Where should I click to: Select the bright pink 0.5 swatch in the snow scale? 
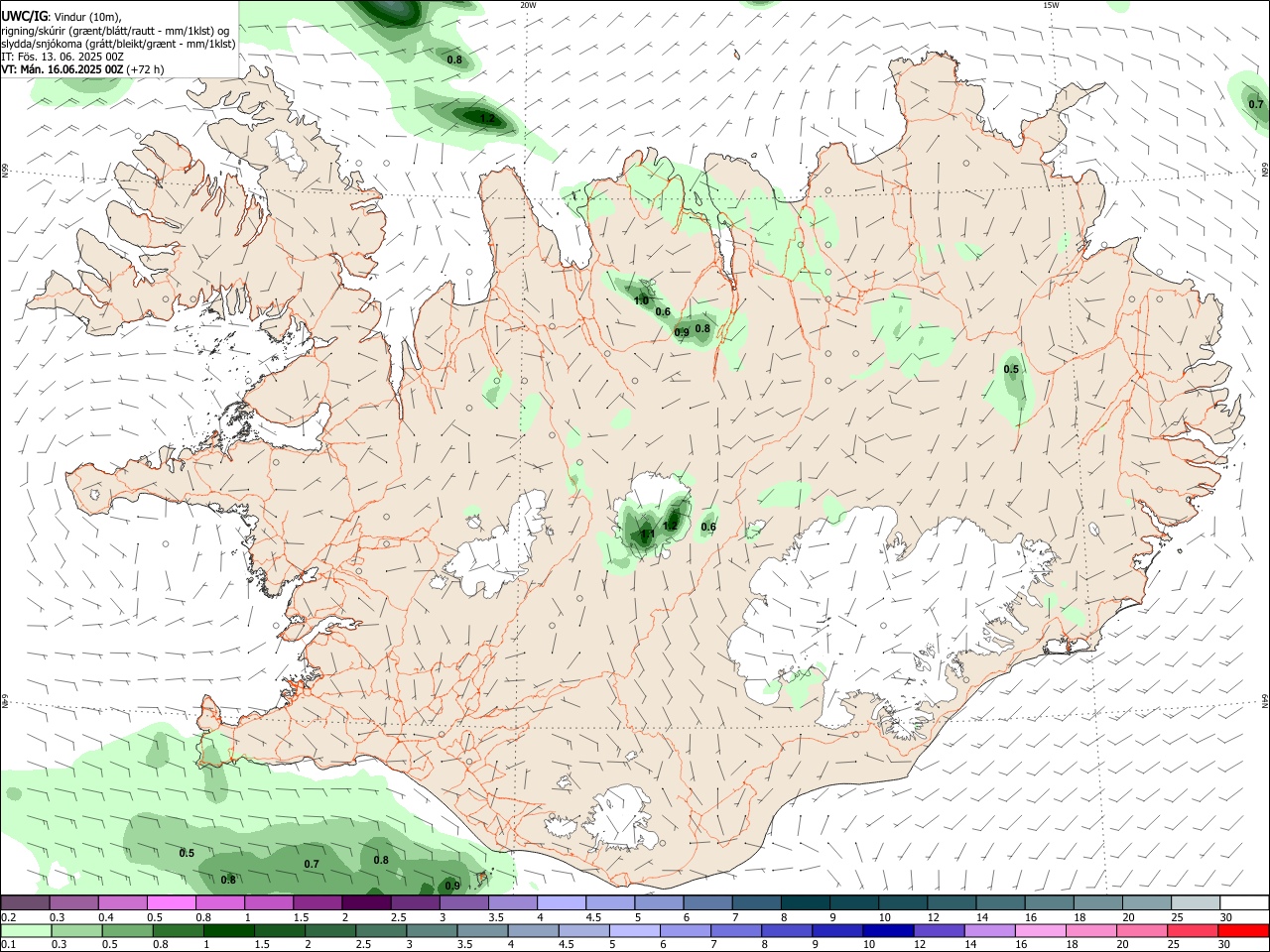coord(171,902)
